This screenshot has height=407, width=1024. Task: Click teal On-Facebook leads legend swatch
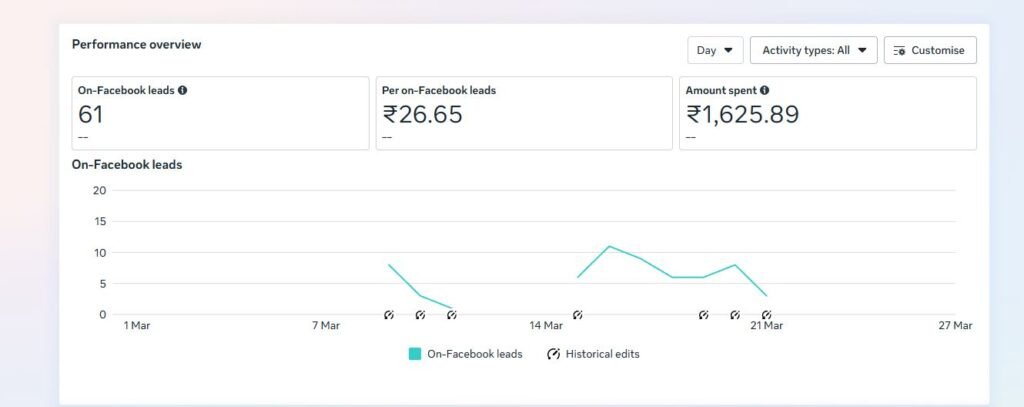click(415, 354)
